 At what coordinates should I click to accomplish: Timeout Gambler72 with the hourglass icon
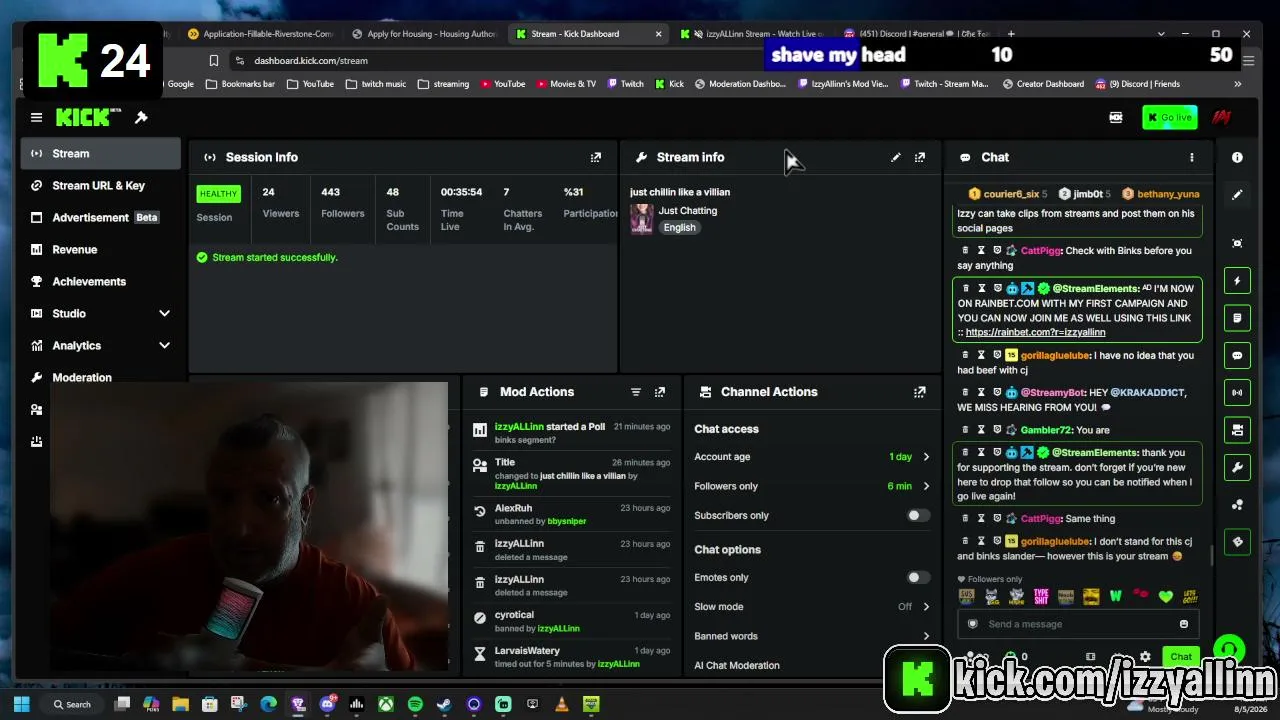pos(981,430)
